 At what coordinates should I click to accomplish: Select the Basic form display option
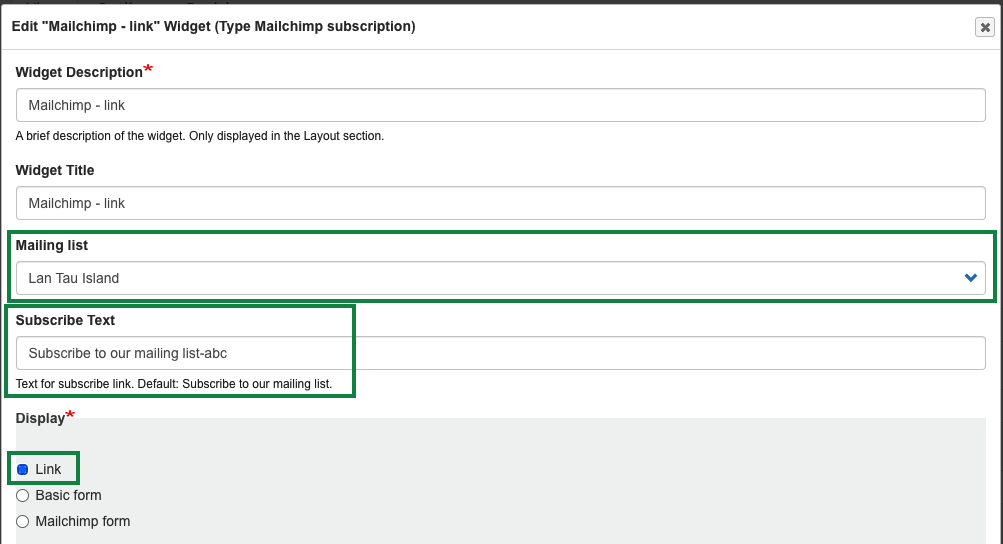[x=22, y=495]
